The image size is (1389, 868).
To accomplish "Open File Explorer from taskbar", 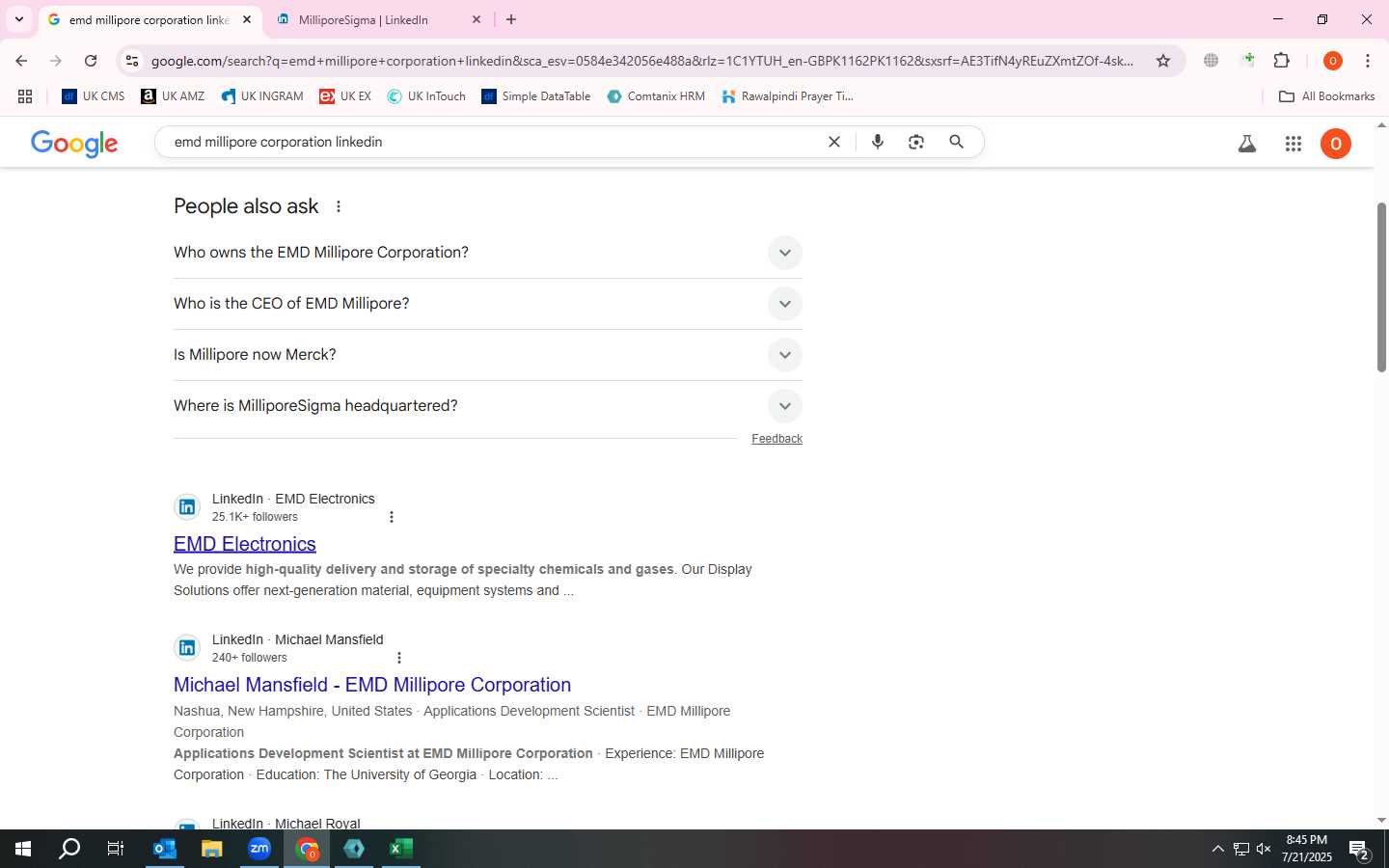I will [x=212, y=849].
